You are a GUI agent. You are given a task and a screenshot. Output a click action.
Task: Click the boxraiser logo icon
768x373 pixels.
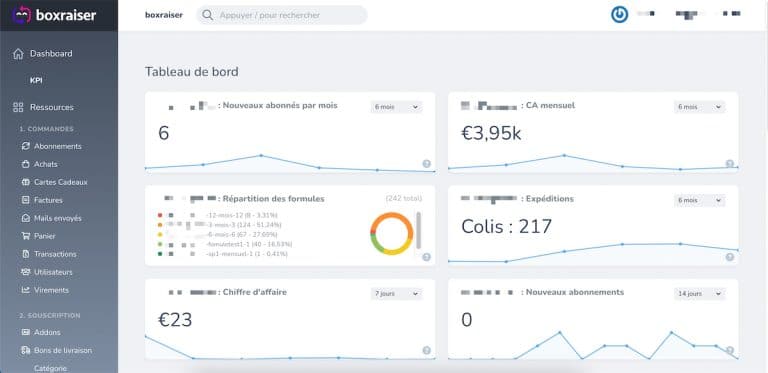[22, 15]
